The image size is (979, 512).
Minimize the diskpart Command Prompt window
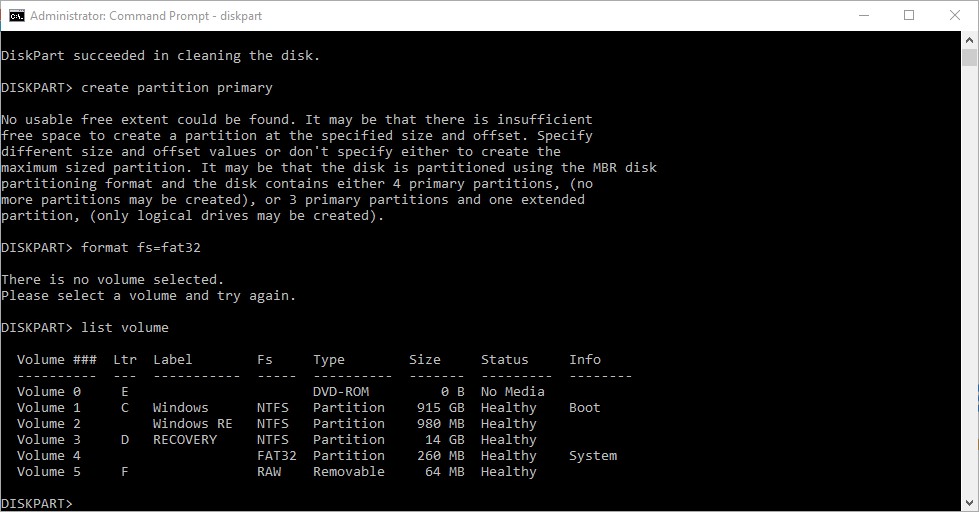point(864,16)
